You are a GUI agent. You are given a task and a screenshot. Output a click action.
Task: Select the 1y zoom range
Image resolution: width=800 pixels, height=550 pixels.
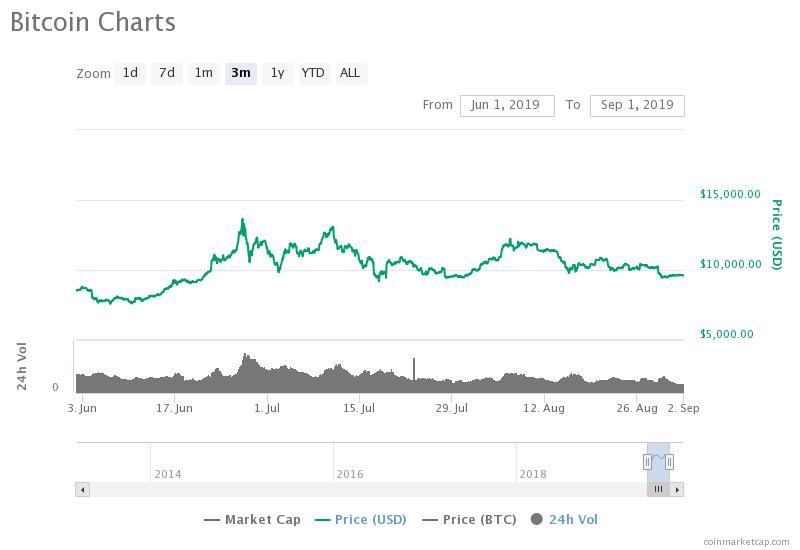tap(277, 73)
